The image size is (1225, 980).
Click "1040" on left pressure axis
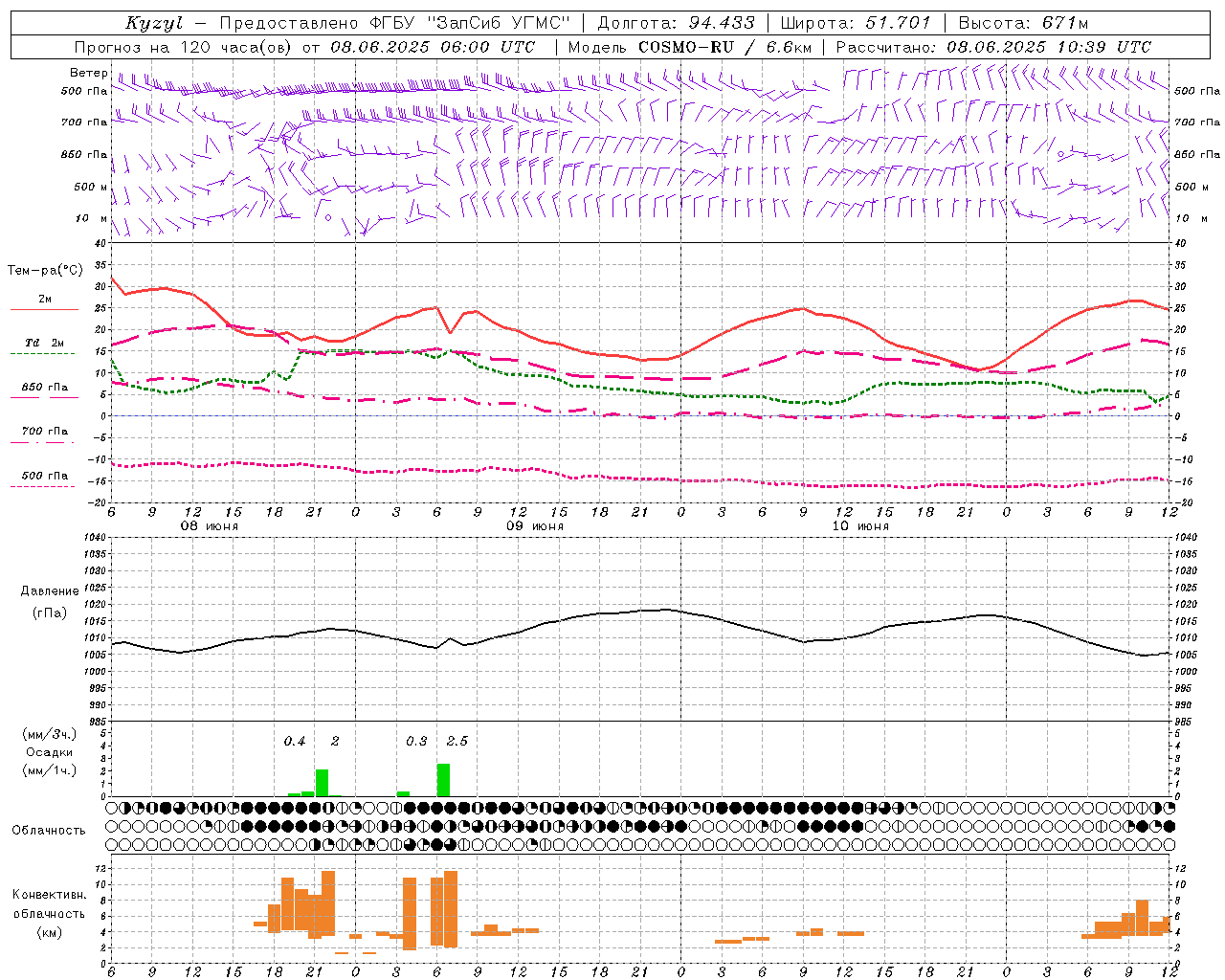pos(96,538)
